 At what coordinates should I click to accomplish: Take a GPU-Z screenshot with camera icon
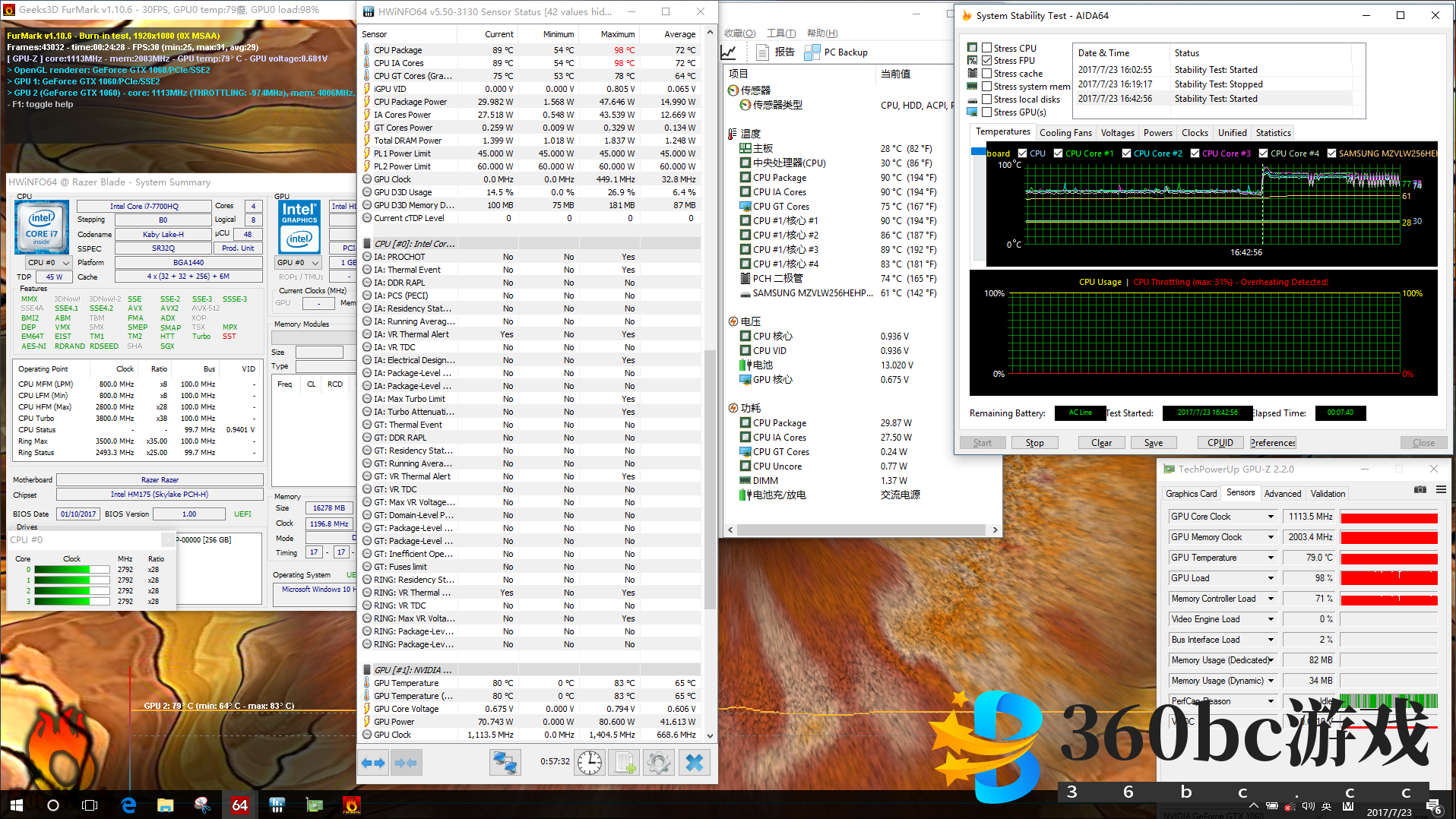(x=1420, y=490)
